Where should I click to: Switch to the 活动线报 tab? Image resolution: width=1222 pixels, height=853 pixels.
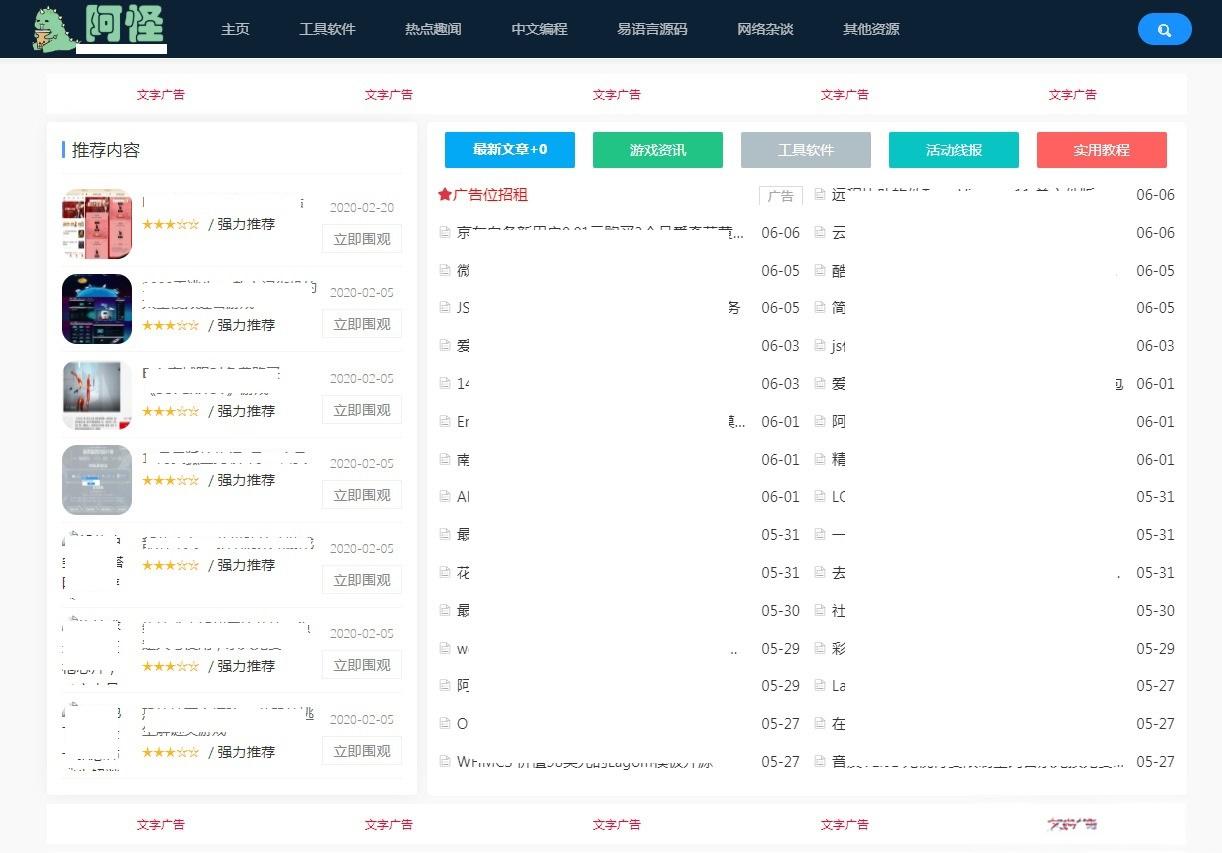point(954,150)
